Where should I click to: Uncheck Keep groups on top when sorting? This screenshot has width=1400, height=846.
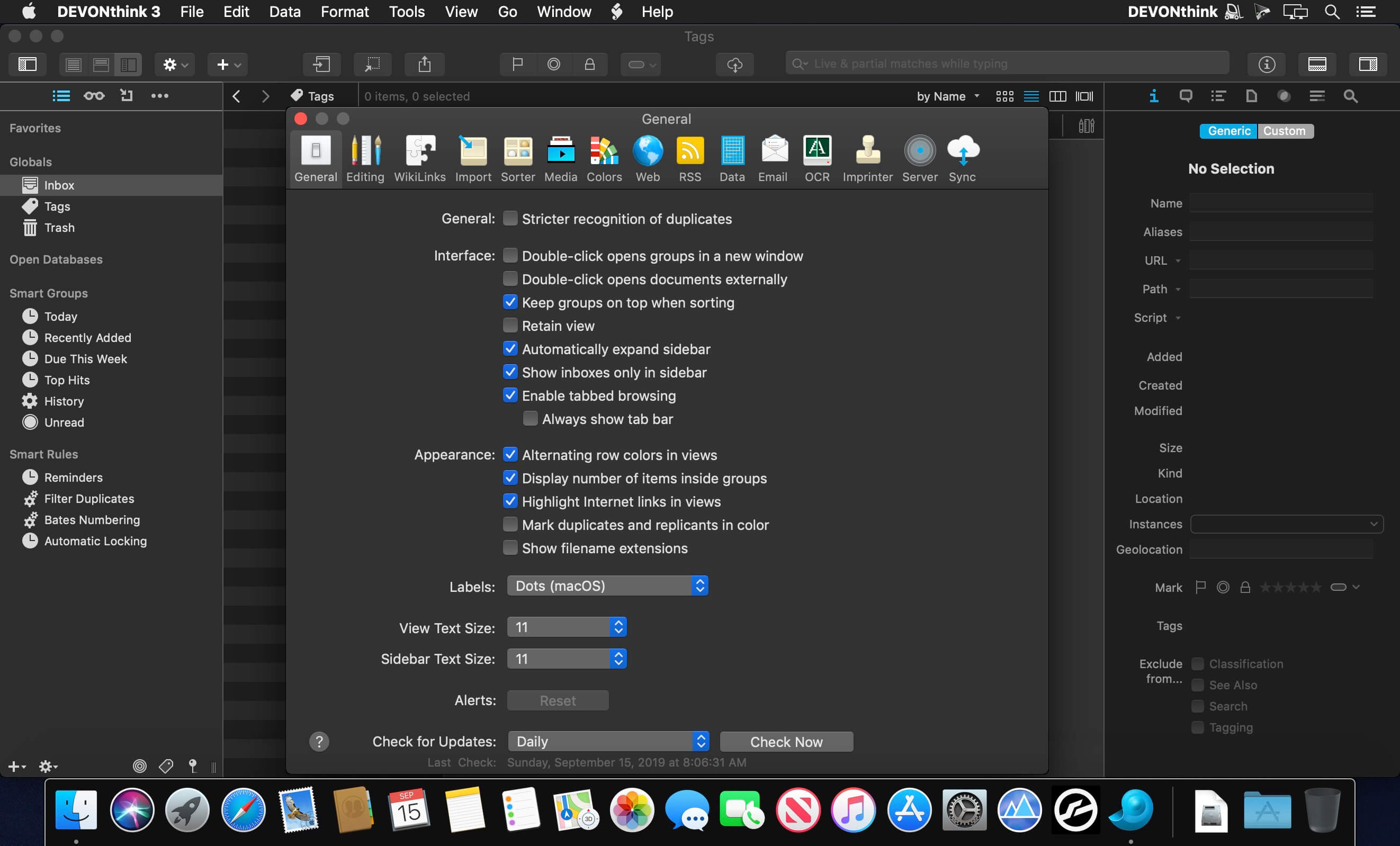[x=510, y=302]
